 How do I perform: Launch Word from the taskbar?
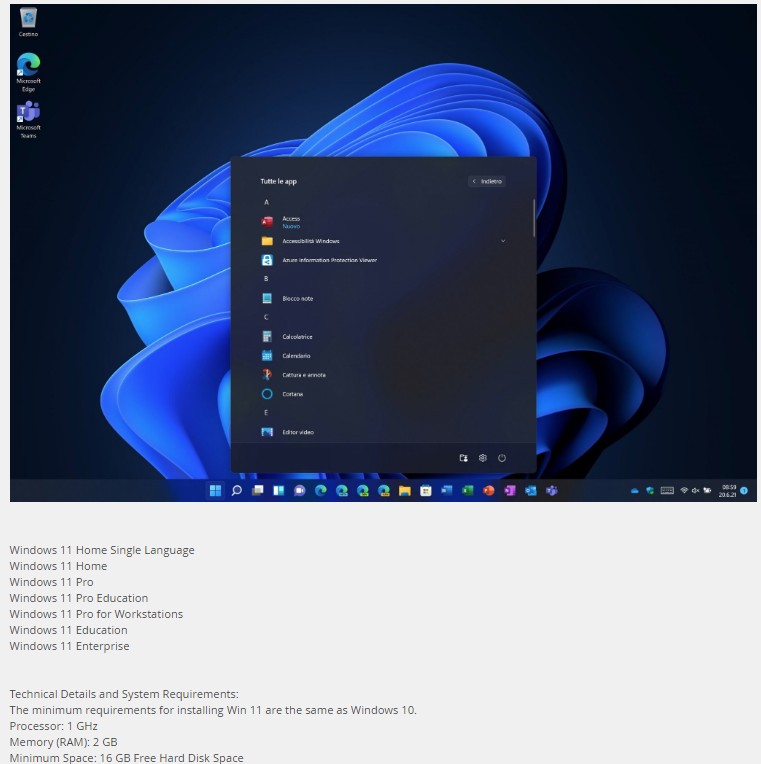pyautogui.click(x=447, y=491)
